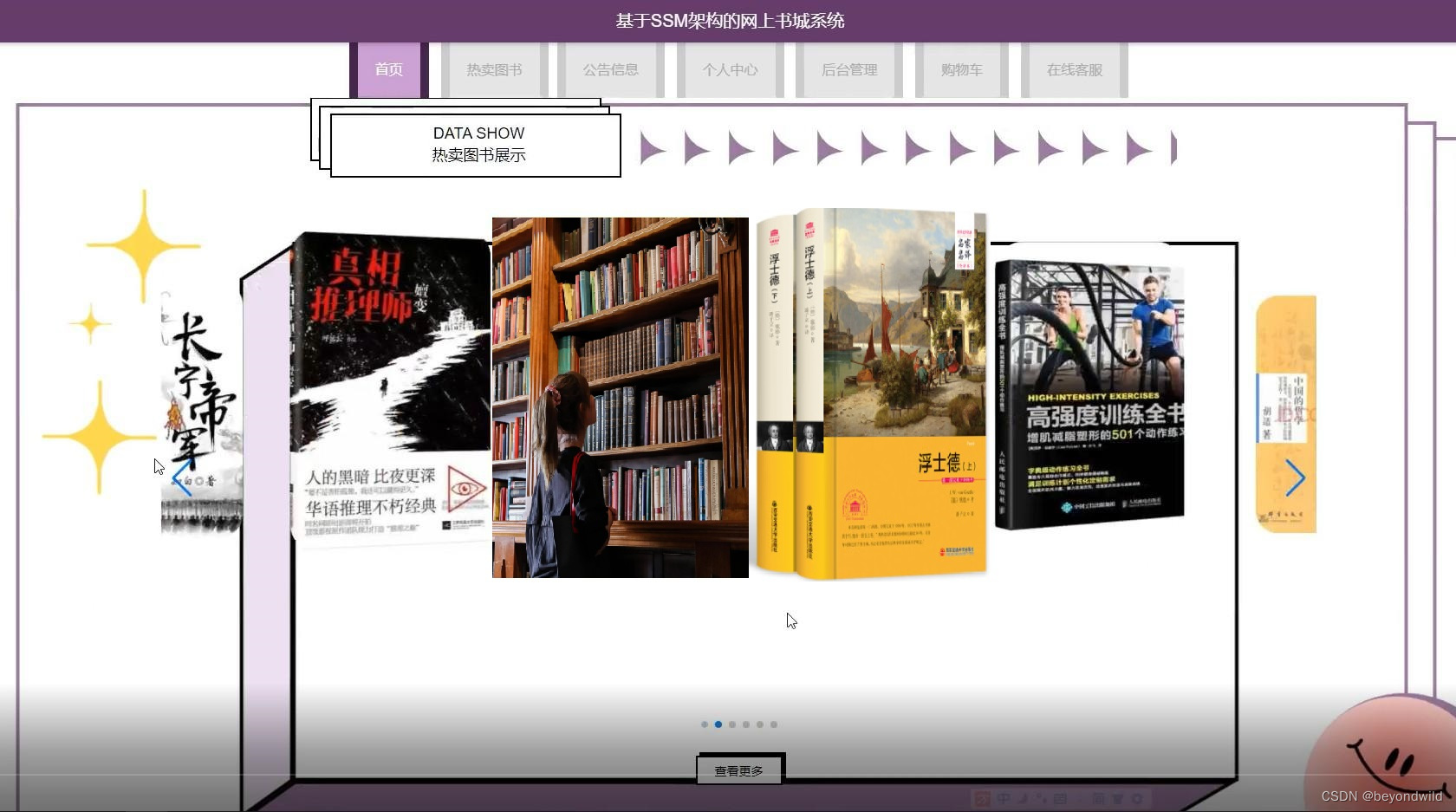Open the 购物车 menu item

[961, 70]
